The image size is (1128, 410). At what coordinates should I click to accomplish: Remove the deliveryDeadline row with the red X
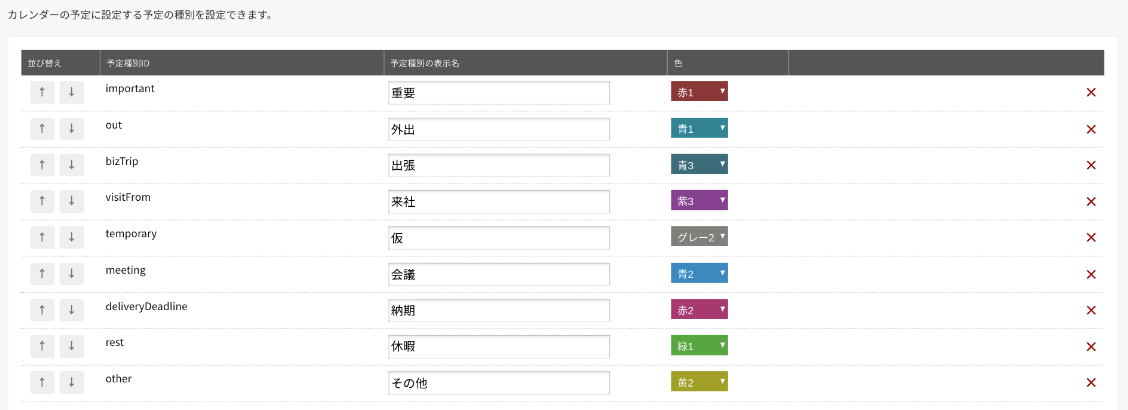tap(1091, 310)
